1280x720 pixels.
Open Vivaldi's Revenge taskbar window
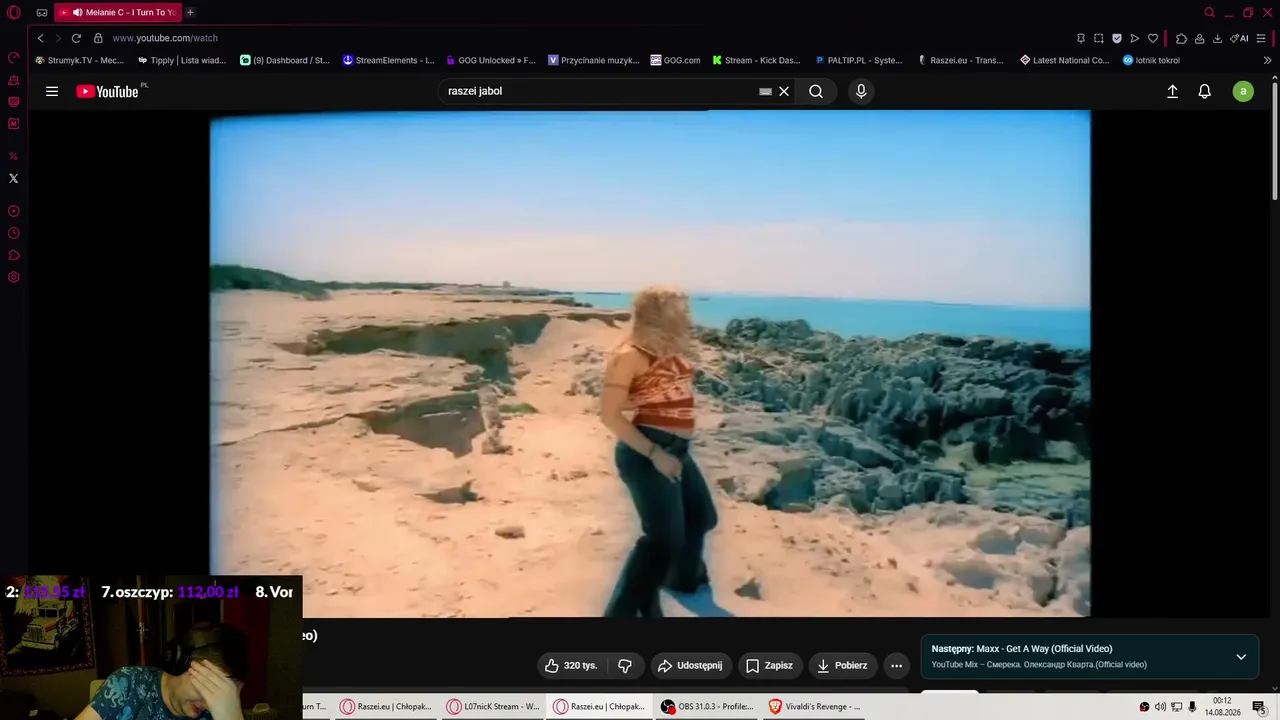point(814,706)
